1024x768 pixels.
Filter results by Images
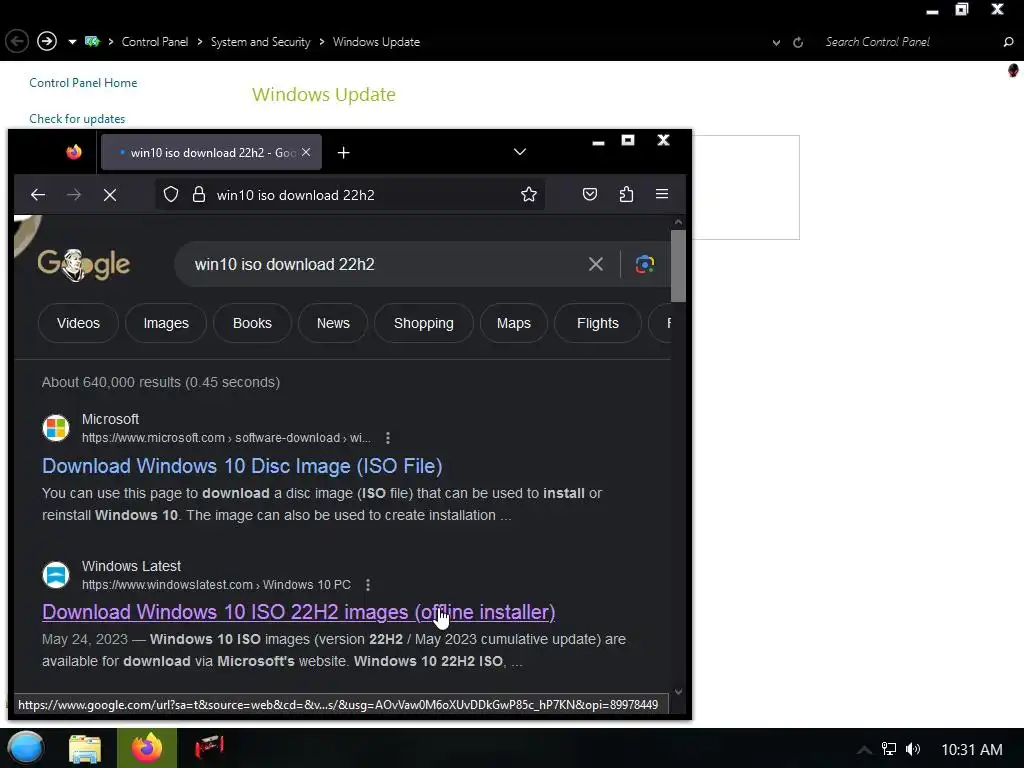166,323
